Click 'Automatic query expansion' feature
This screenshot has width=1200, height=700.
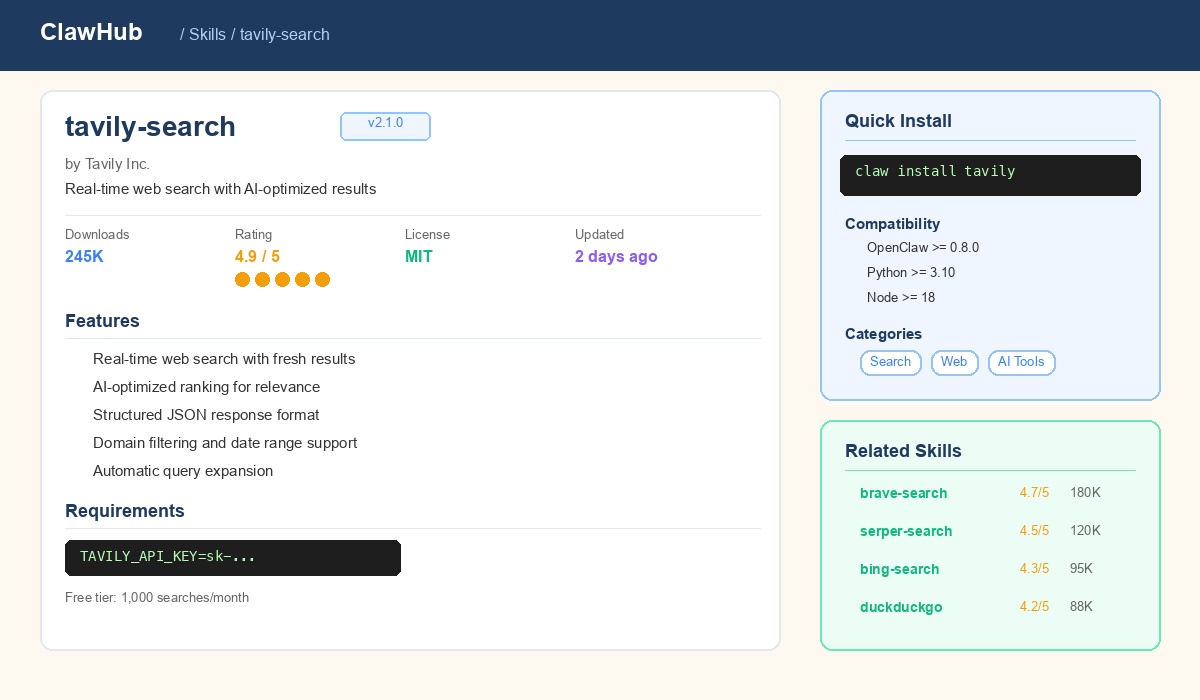click(x=183, y=471)
